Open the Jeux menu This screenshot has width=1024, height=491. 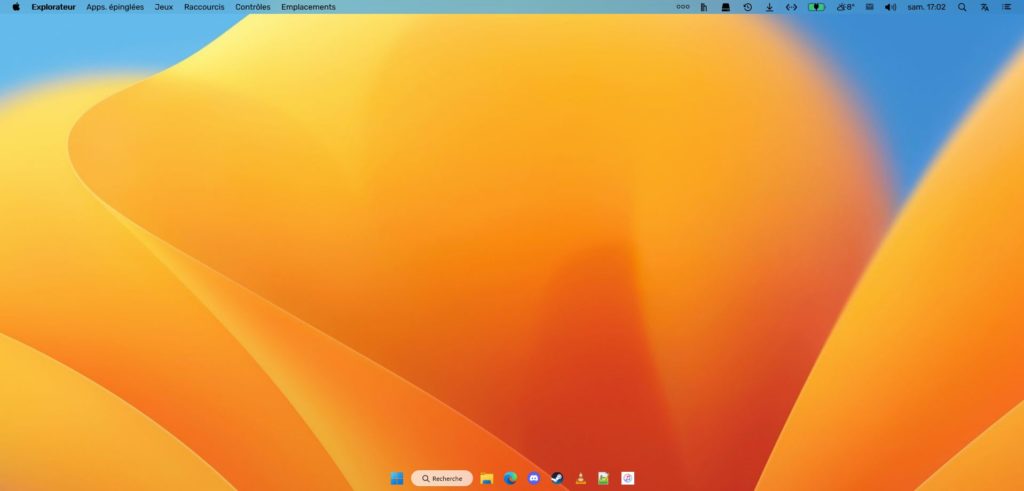(164, 7)
